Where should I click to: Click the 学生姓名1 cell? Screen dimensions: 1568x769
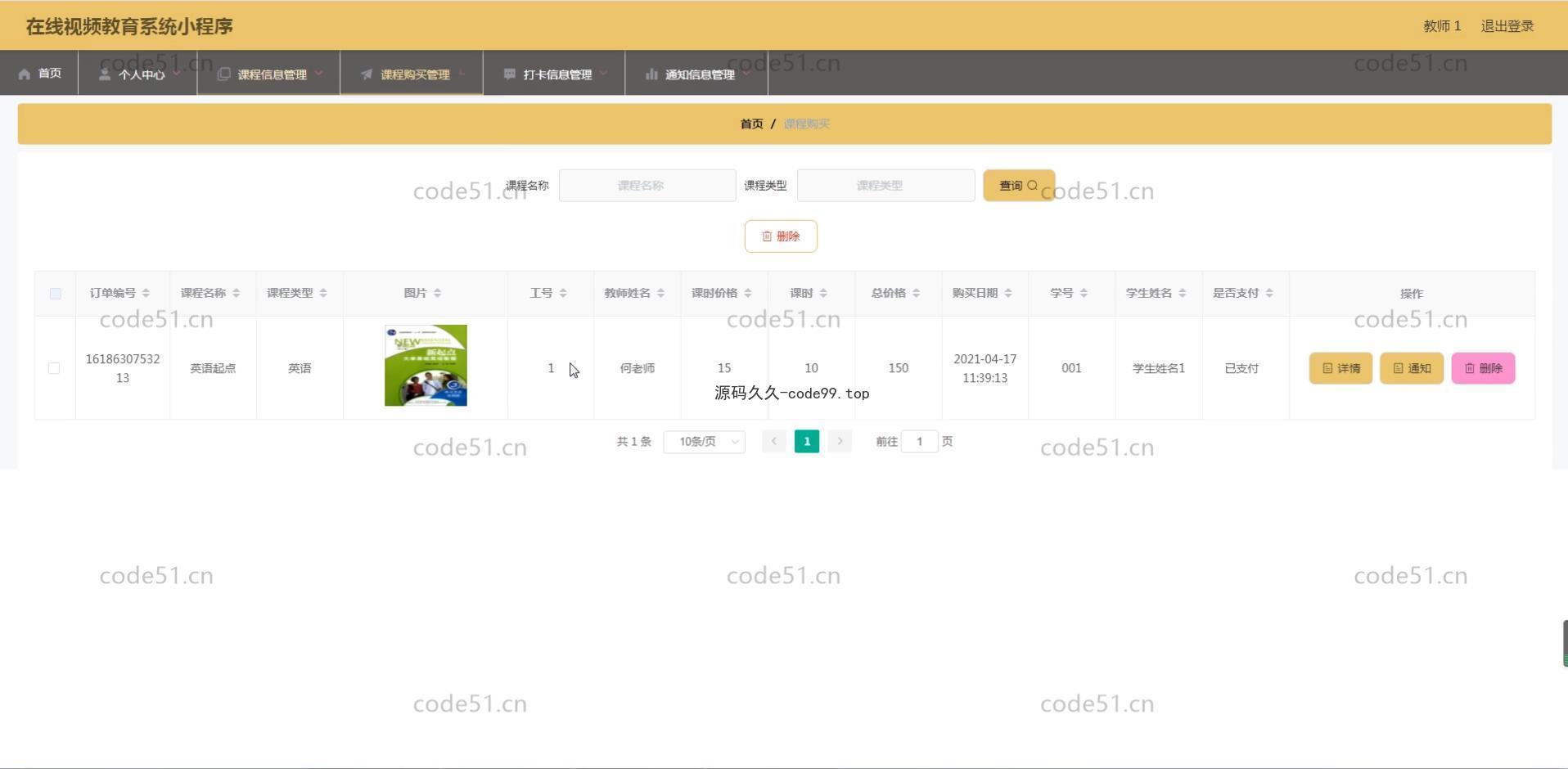(x=1159, y=368)
